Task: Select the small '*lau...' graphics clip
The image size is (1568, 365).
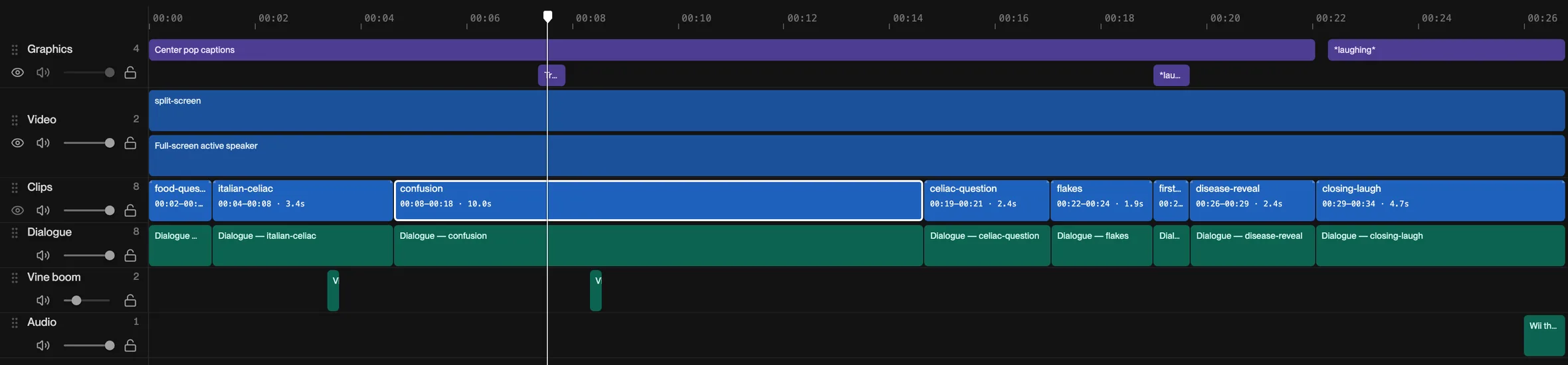Action: (1171, 75)
